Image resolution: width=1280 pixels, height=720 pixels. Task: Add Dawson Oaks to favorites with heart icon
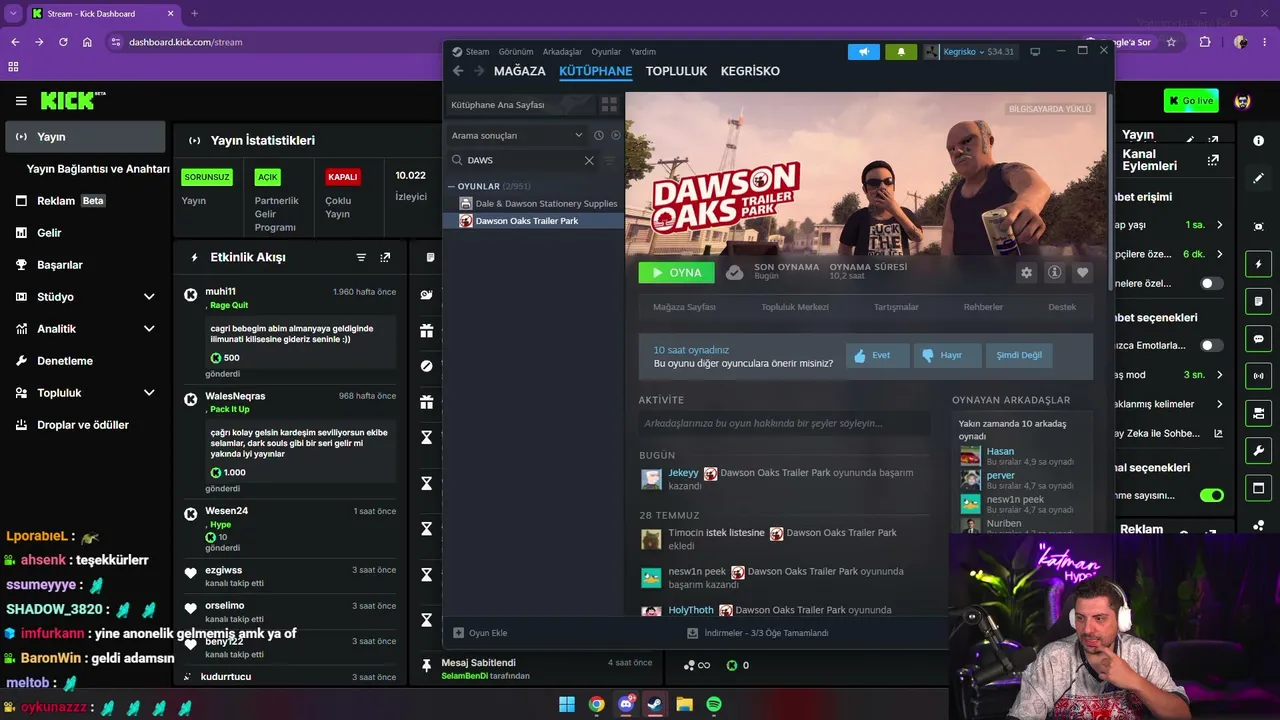pos(1082,272)
